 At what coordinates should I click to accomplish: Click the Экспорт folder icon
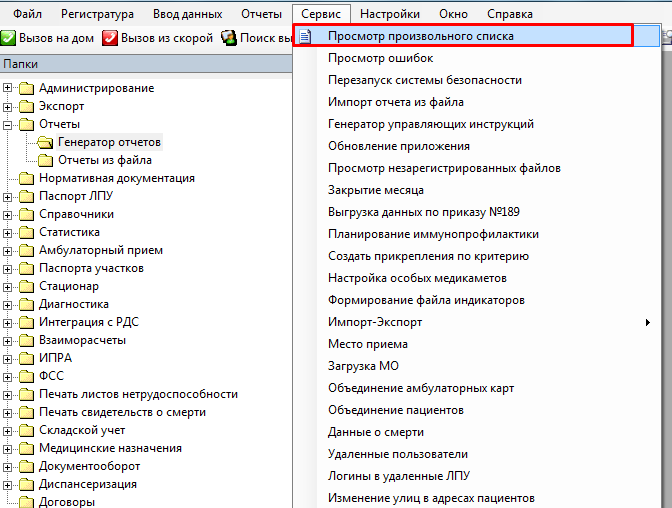(x=27, y=106)
